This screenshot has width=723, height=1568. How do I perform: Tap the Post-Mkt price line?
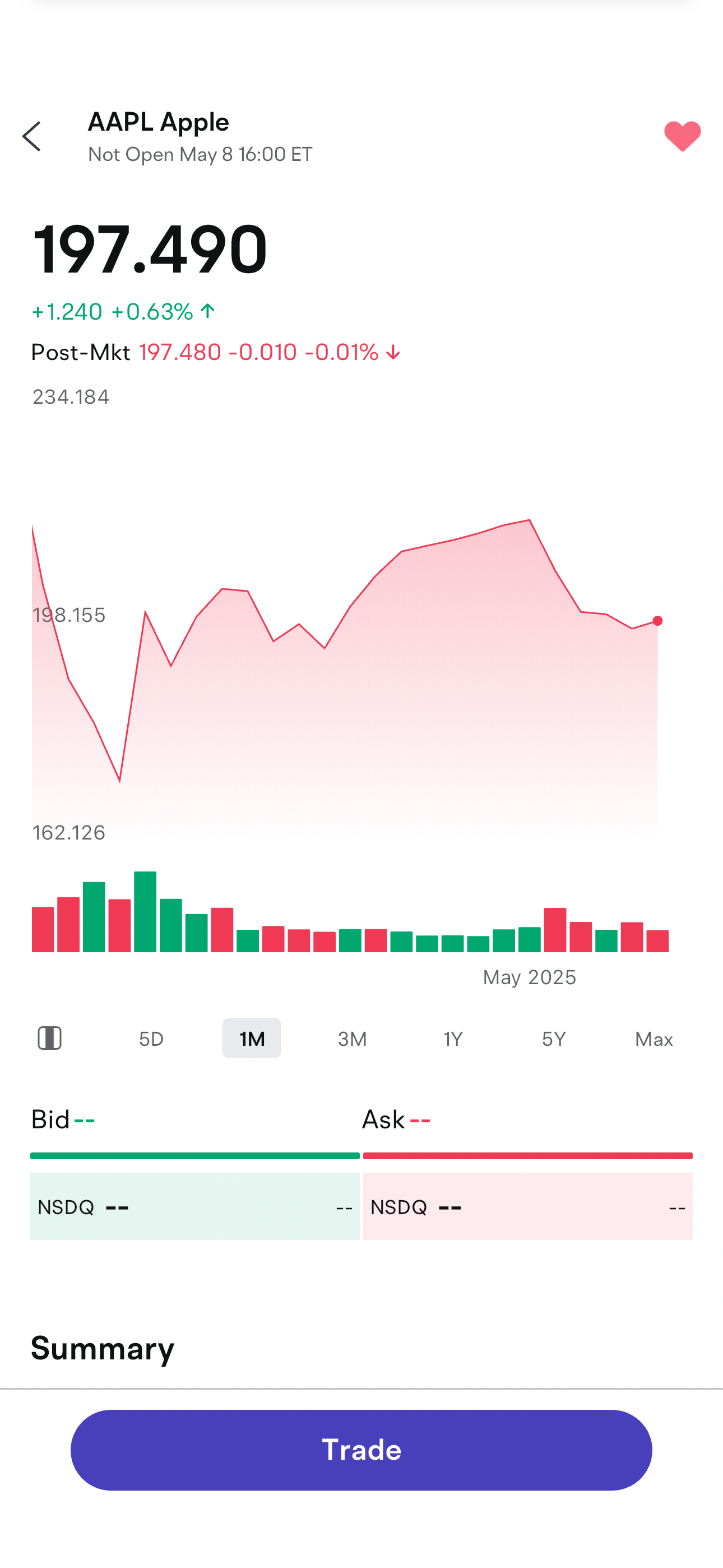click(x=215, y=352)
